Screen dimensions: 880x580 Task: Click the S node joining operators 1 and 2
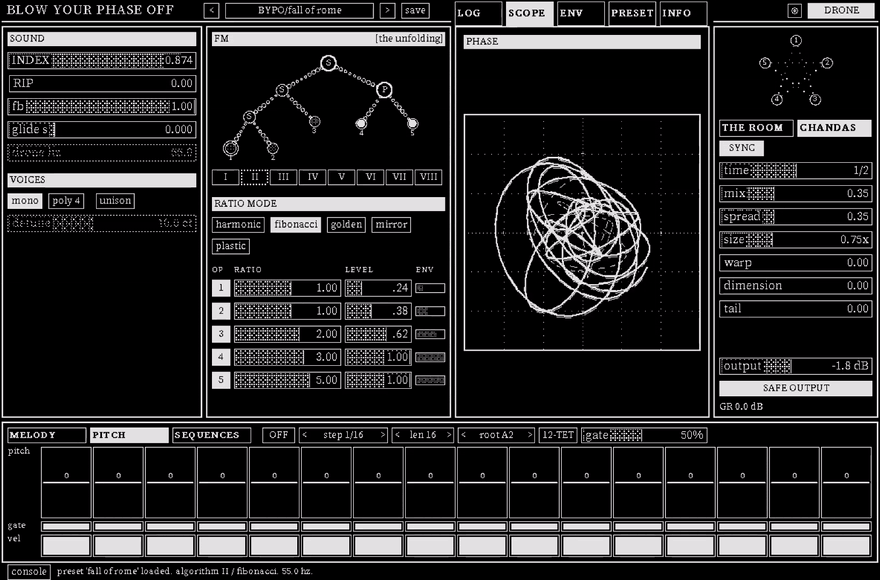pyautogui.click(x=249, y=117)
